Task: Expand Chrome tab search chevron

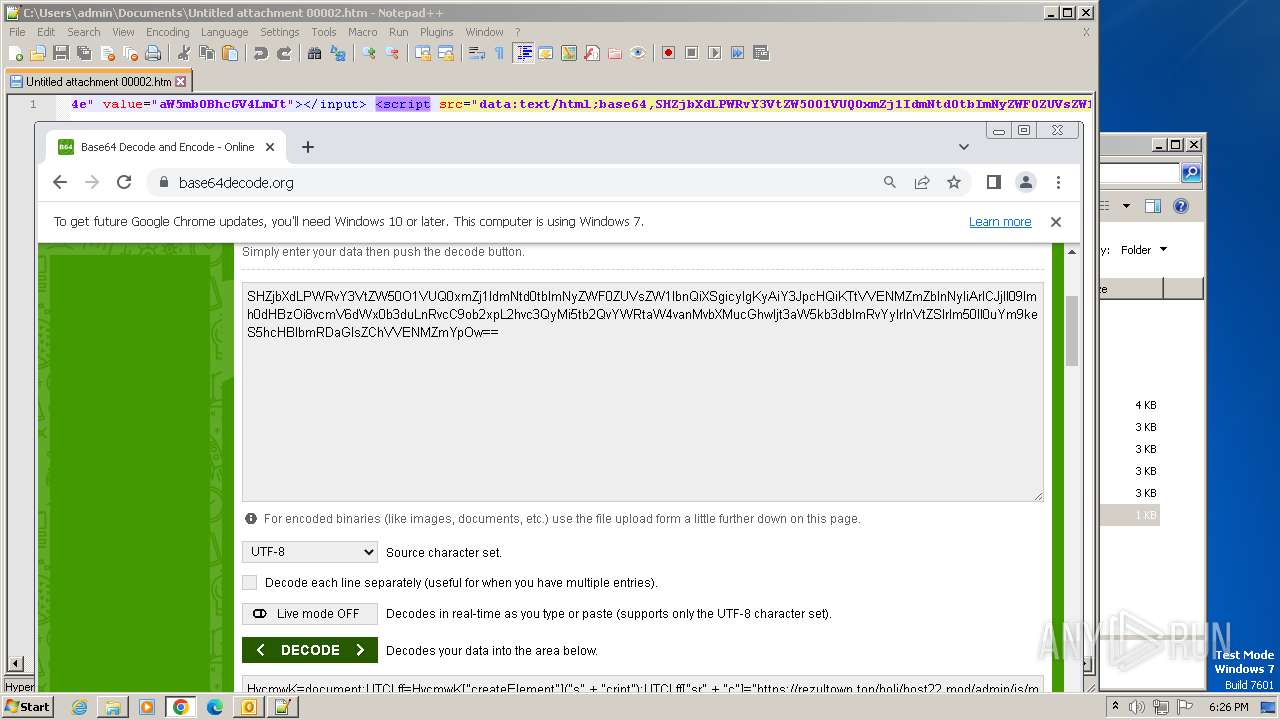Action: 963,147
